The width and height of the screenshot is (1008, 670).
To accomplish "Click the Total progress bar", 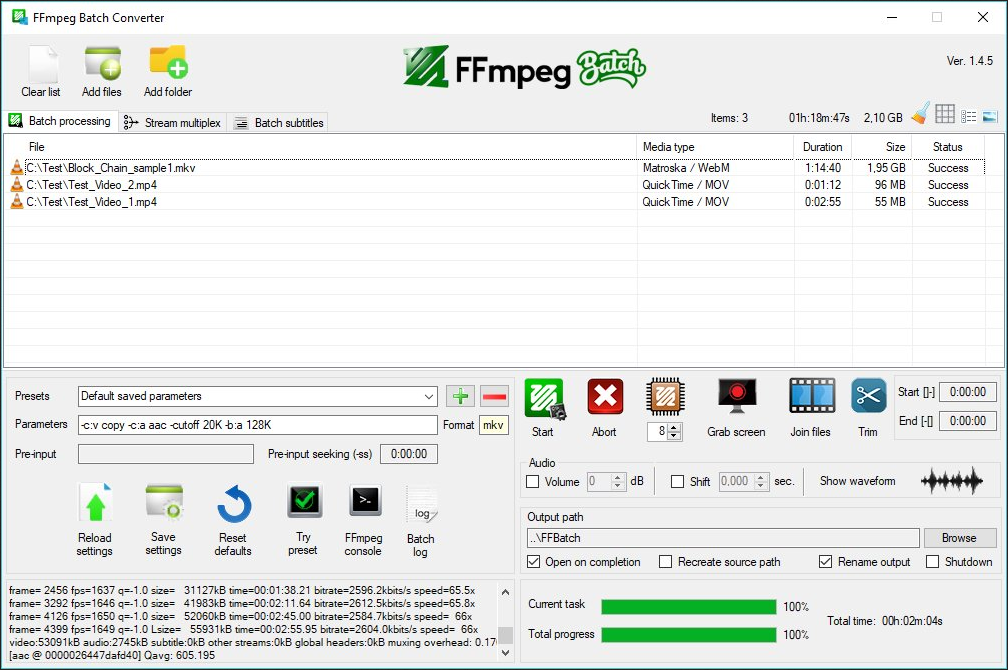I will (688, 635).
